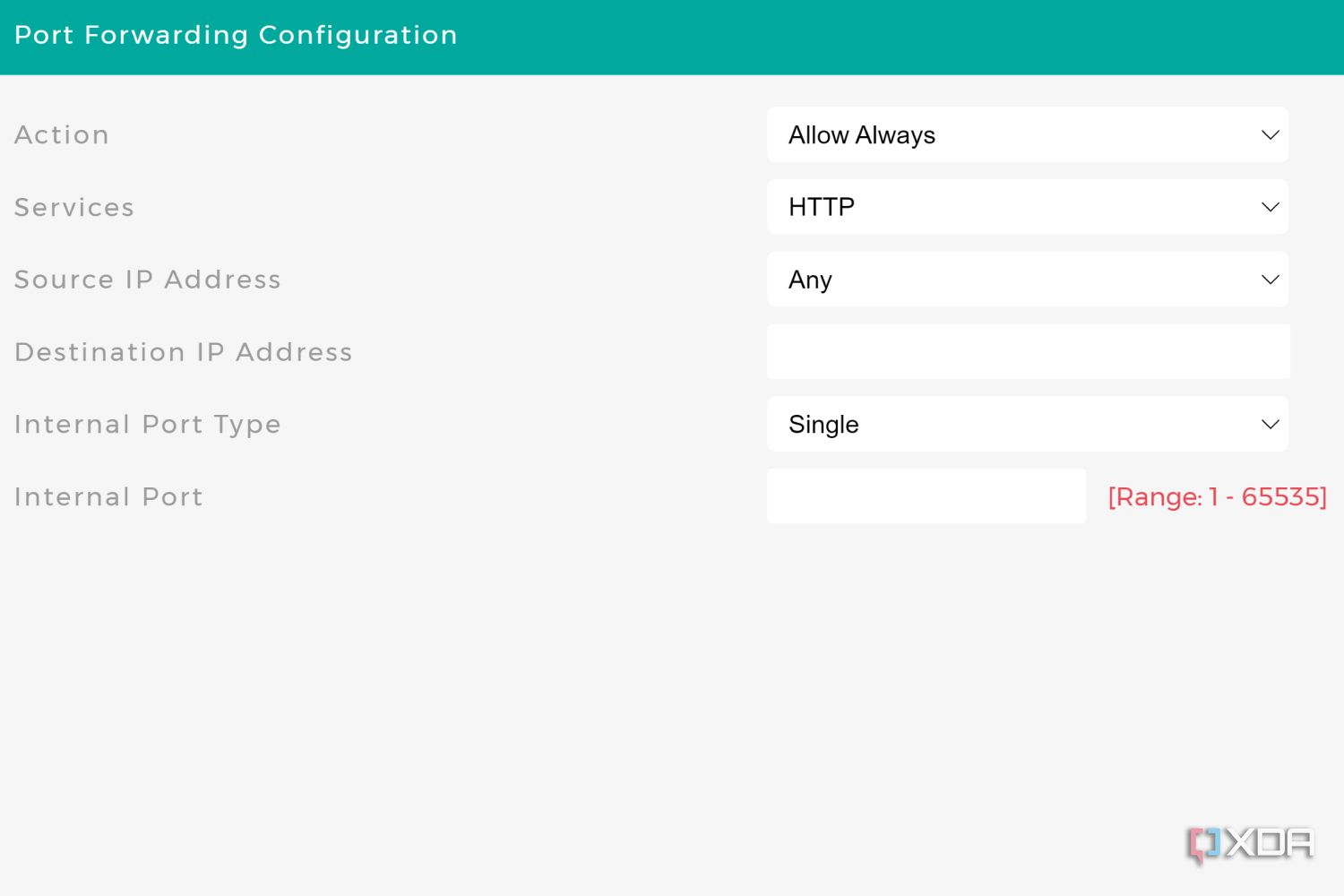This screenshot has width=1344, height=896.
Task: Open the Action dropdown showing Allow Always
Action: (x=1028, y=134)
